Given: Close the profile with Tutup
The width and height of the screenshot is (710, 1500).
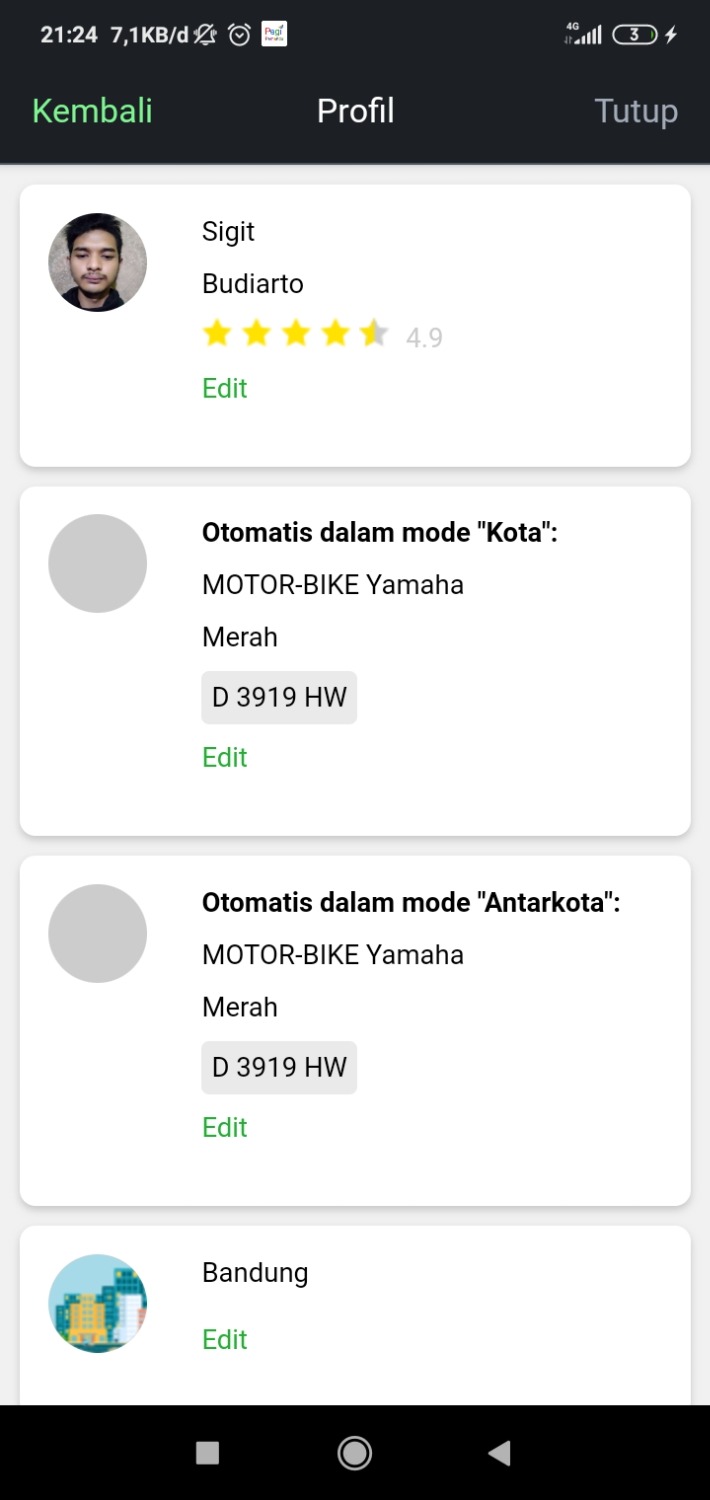Looking at the screenshot, I should click(x=636, y=111).
